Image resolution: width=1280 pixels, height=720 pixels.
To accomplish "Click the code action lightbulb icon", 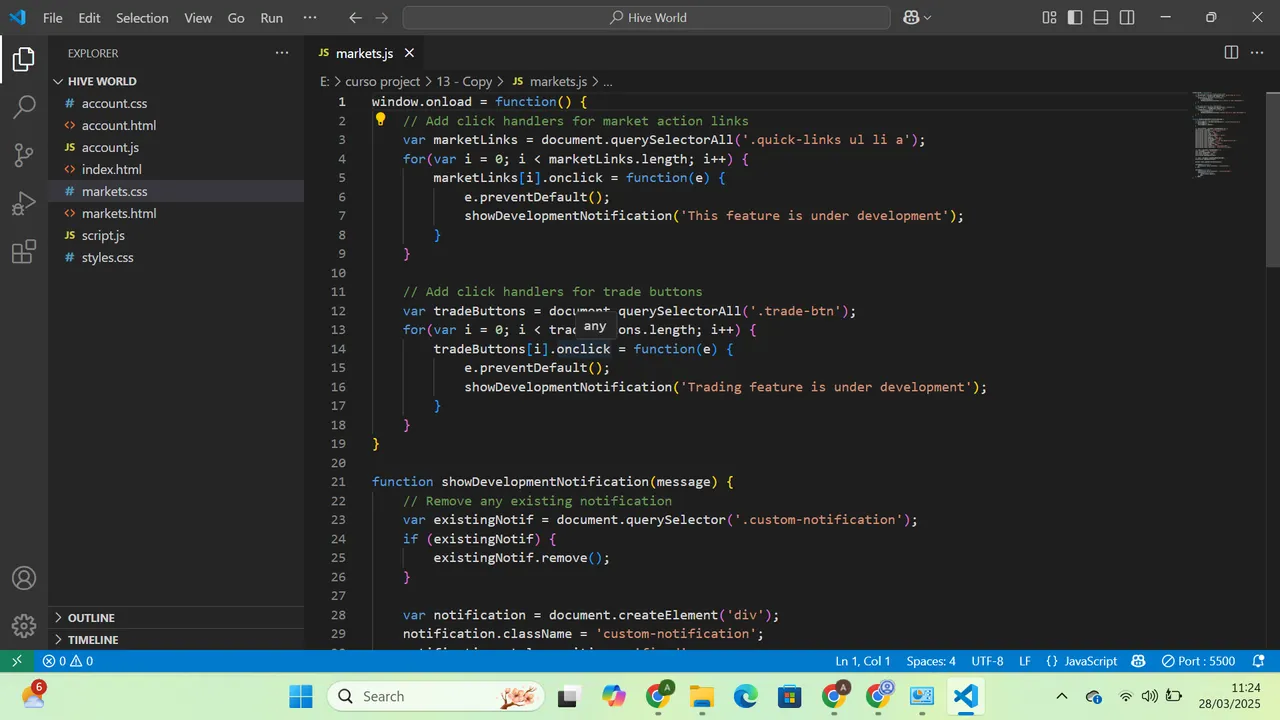I will (380, 120).
